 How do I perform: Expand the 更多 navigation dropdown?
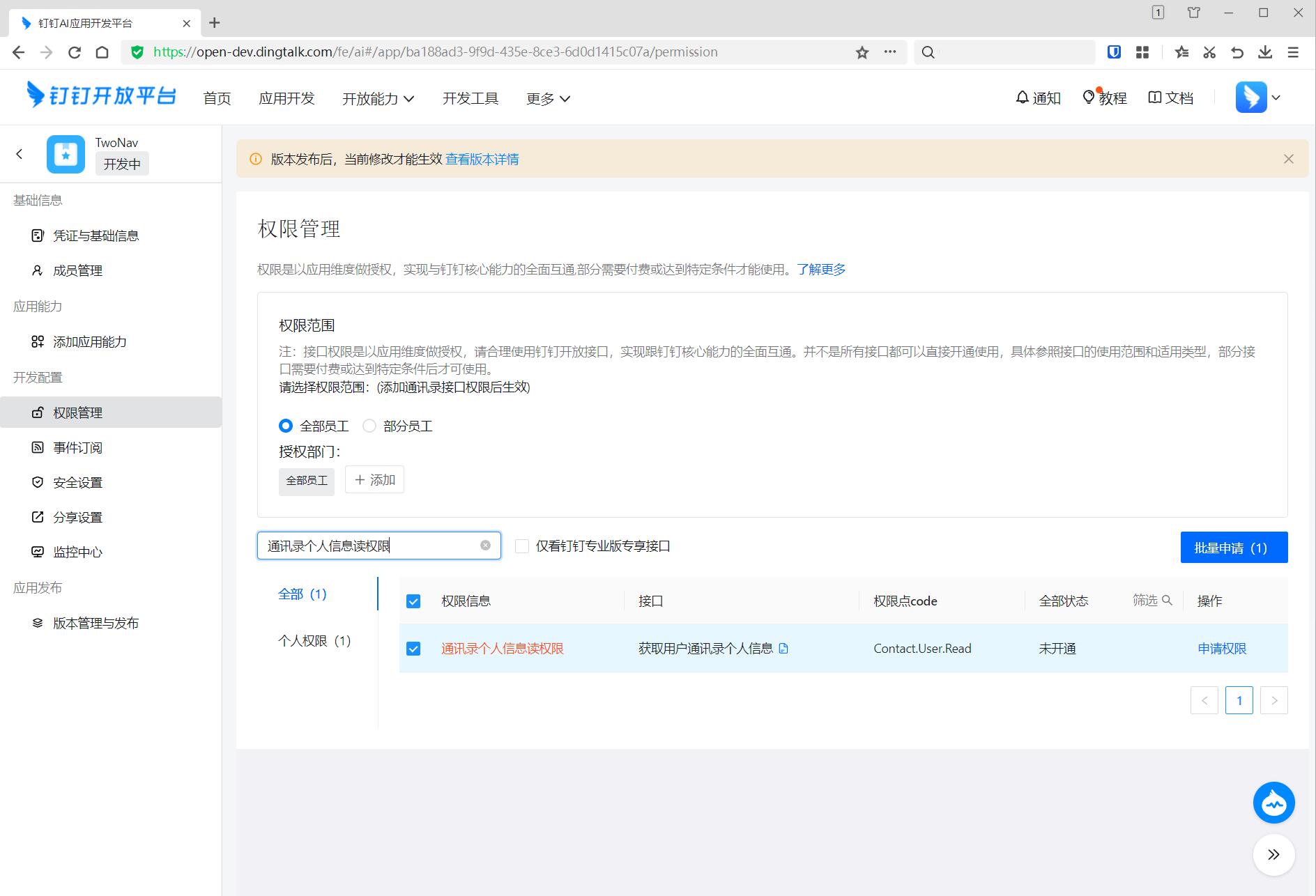(548, 99)
